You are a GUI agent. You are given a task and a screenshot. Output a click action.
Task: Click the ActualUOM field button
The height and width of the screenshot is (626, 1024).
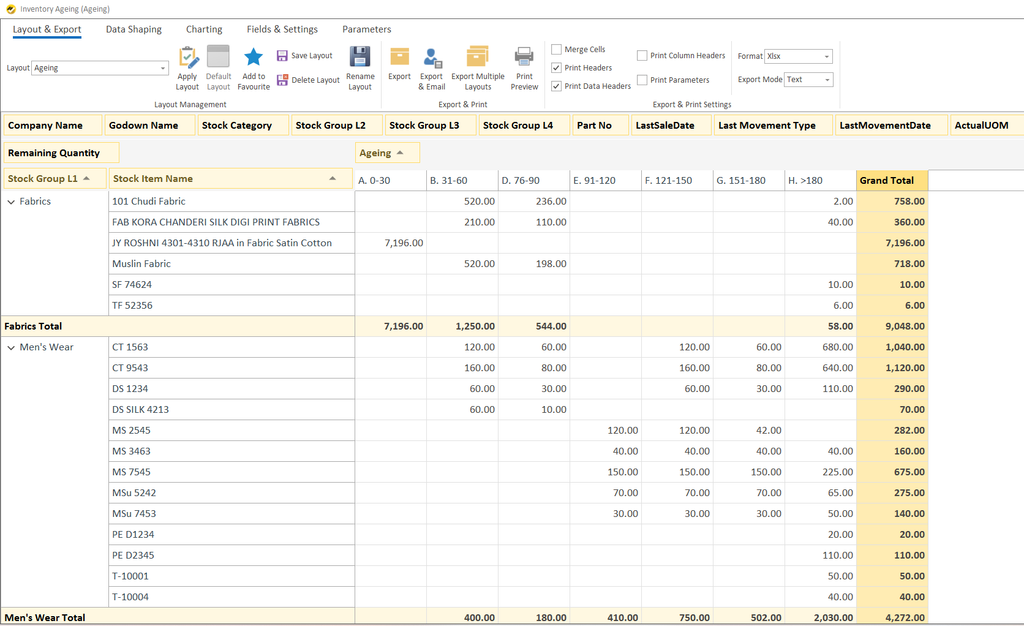[987, 125]
